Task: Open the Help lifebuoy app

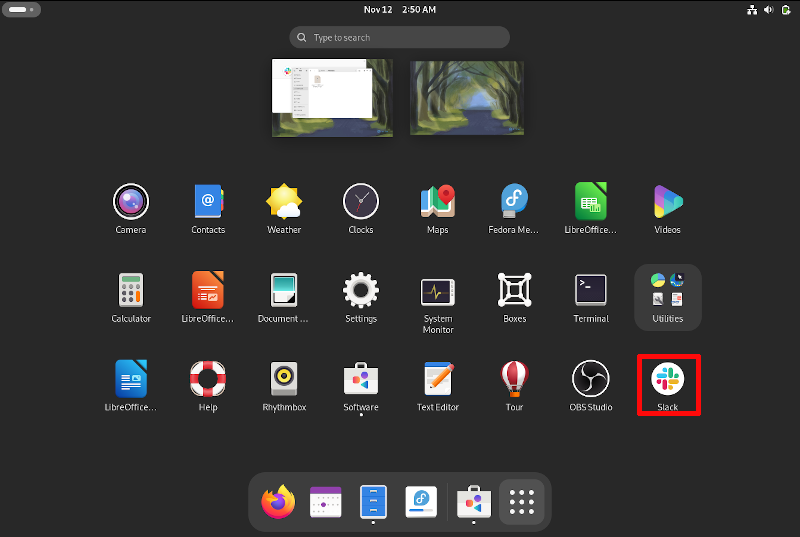Action: pyautogui.click(x=208, y=379)
